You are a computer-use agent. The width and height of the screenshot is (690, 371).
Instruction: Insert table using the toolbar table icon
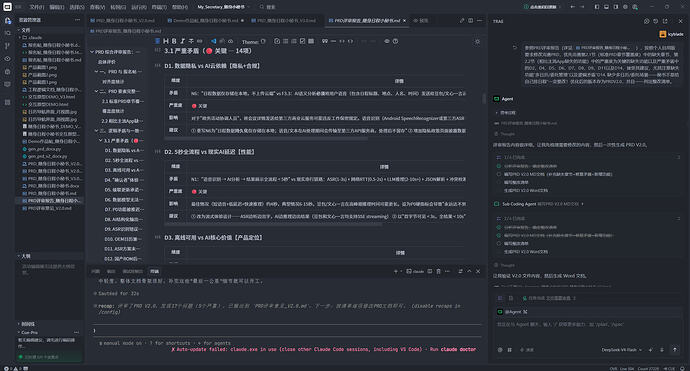(x=311, y=41)
